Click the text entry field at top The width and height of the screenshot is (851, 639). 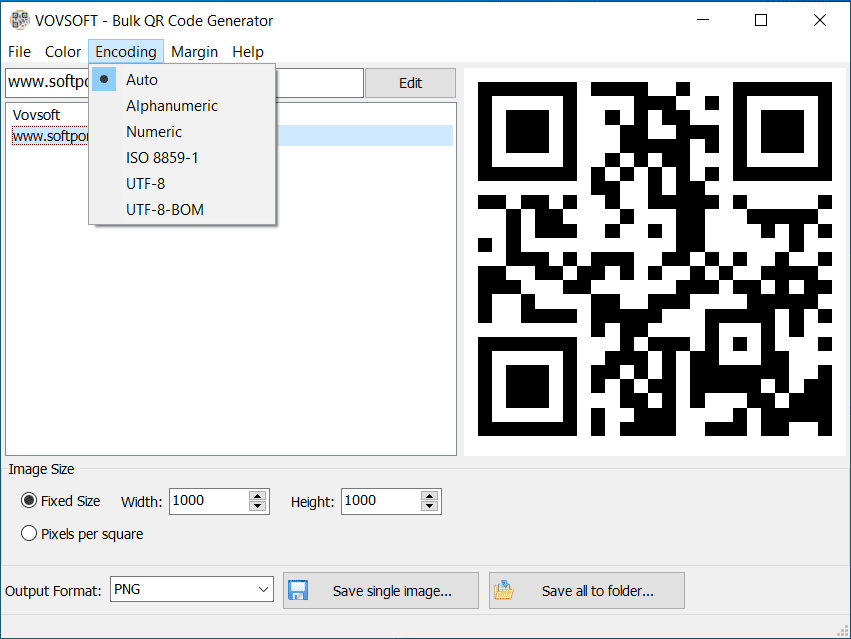point(185,83)
